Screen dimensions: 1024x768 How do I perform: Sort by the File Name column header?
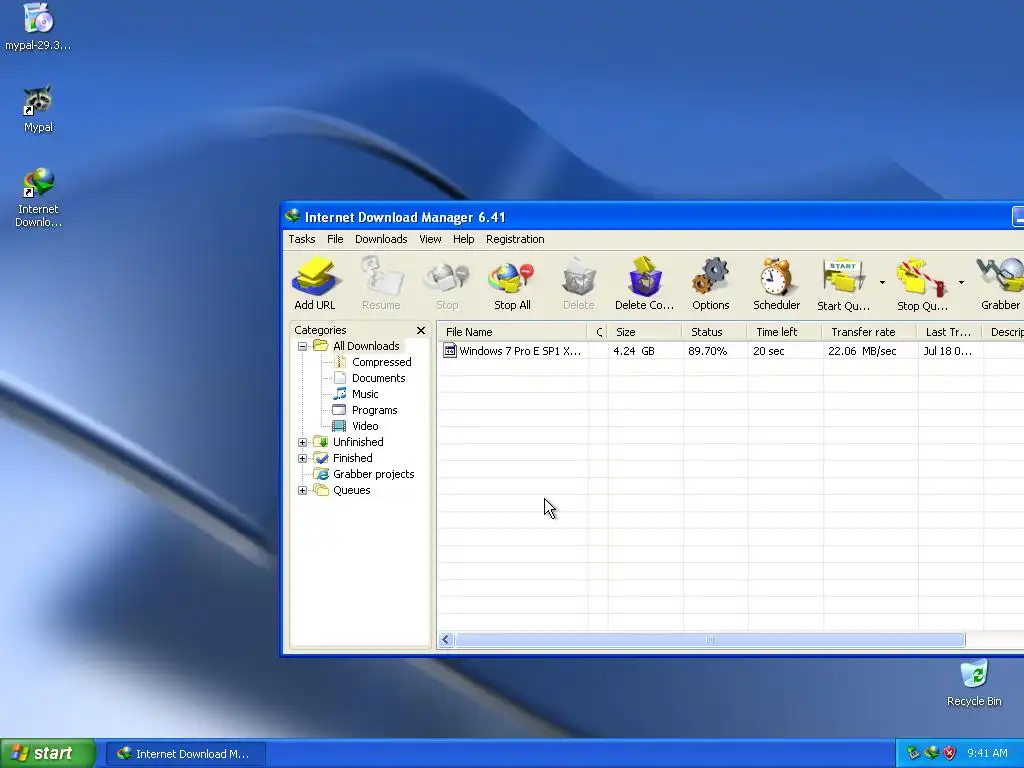point(513,332)
